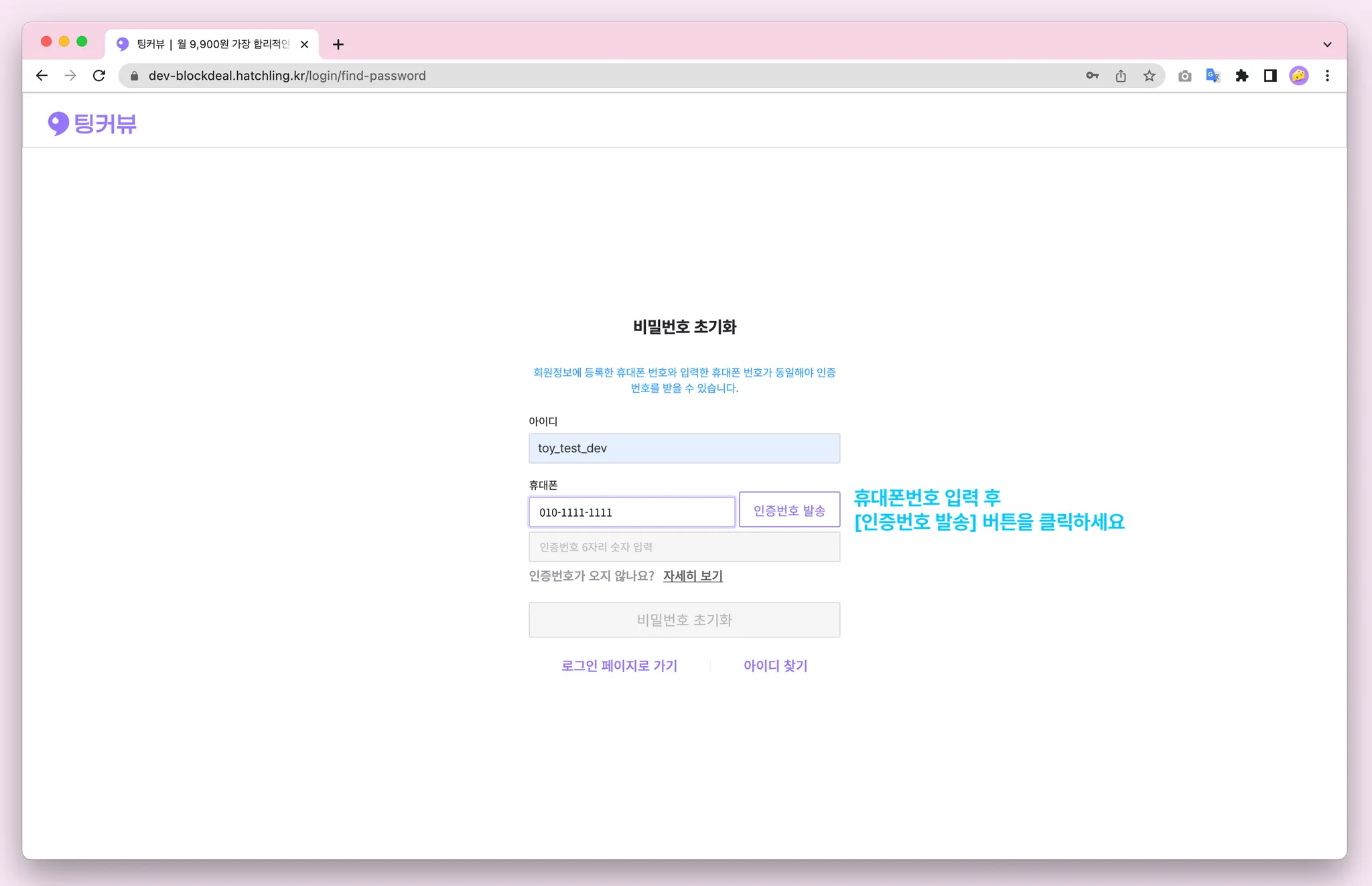1372x886 pixels.
Task: Click the 인증번호 6자리 input field
Action: point(684,547)
